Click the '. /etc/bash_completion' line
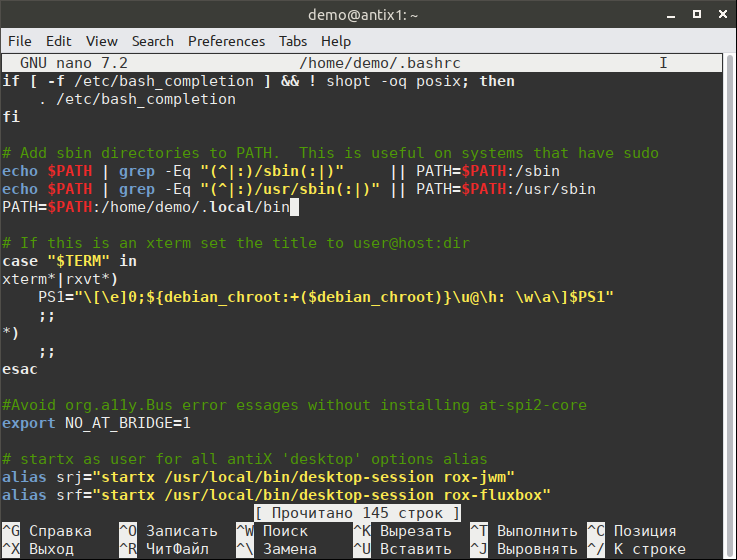The height and width of the screenshot is (560, 737). pos(137,99)
